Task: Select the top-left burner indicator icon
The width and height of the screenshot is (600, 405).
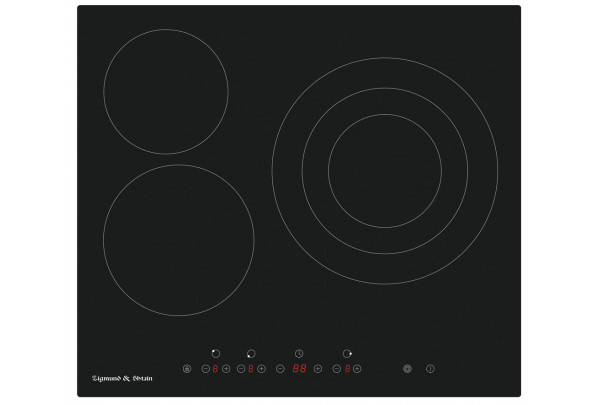Action: (216, 353)
